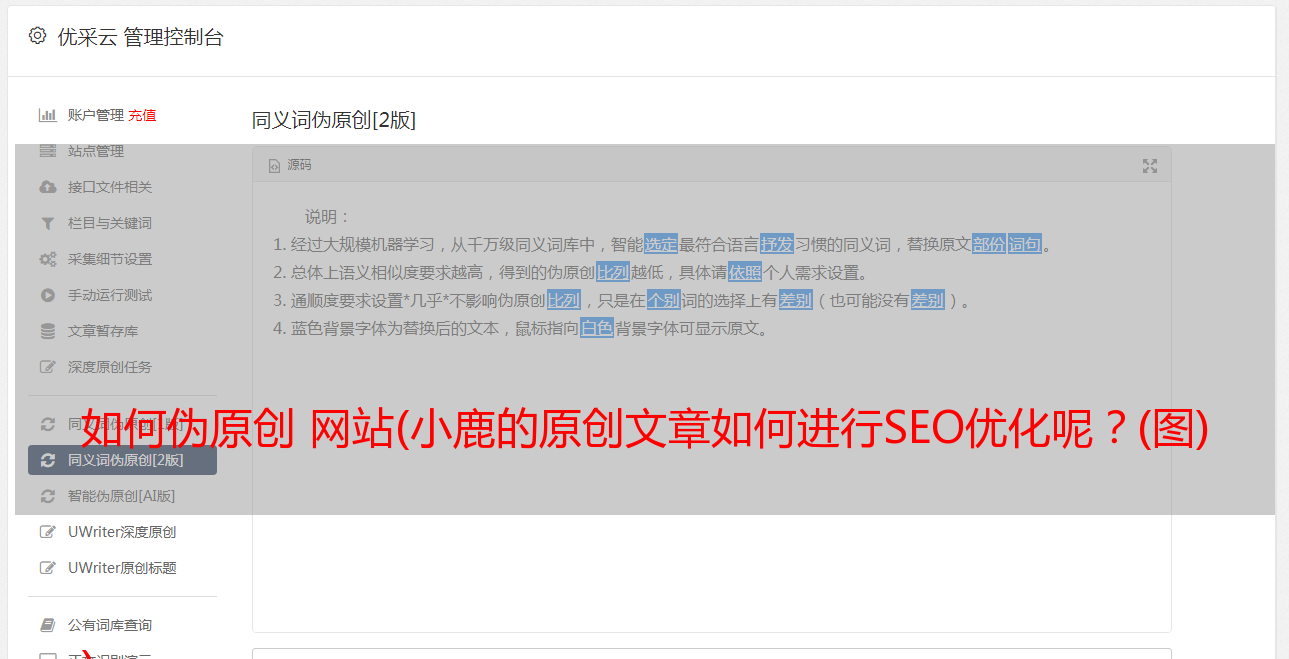
Task: Open 同义词伪原创[2版] sidebar item
Action: click(122, 460)
